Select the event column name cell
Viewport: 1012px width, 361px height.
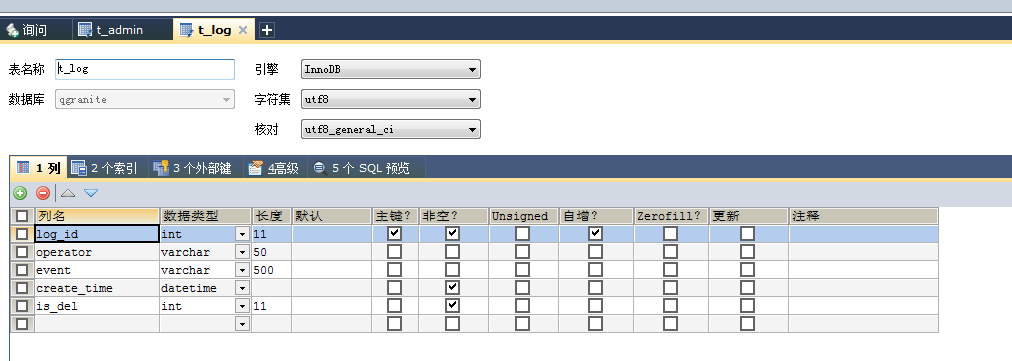(97, 270)
